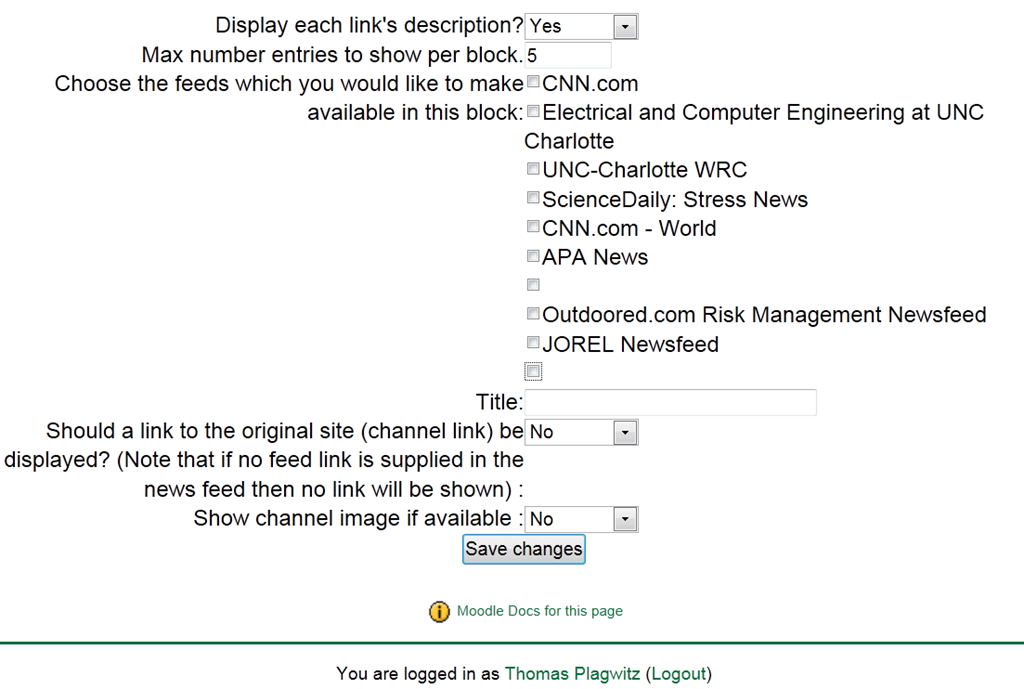
Task: Open Thomas Plagwitz profile link
Action: 573,674
